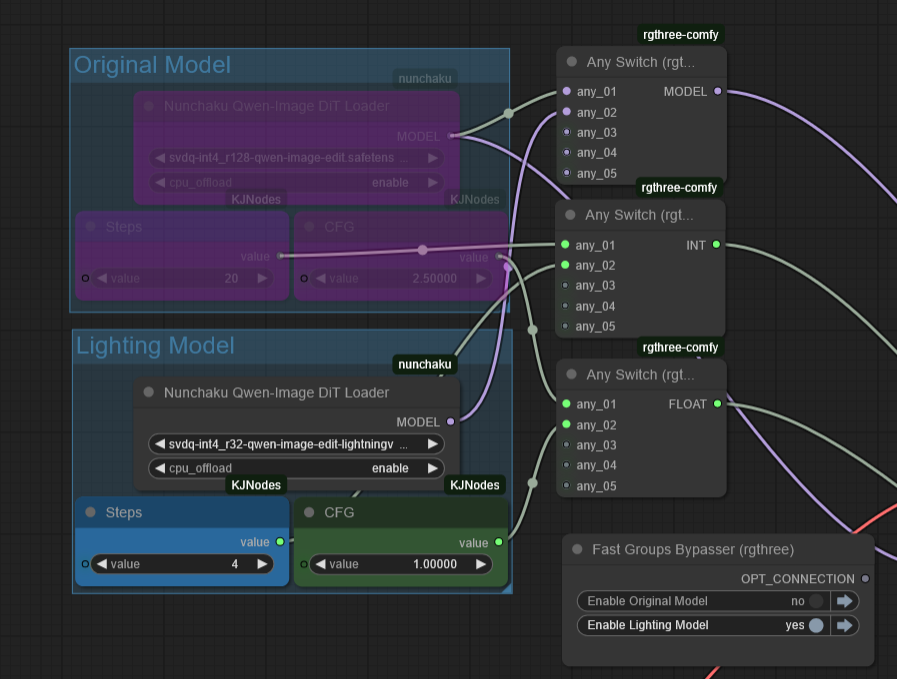897x679 pixels.
Task: Click Original Model CFG value field showing 2.50000
Action: pos(400,279)
